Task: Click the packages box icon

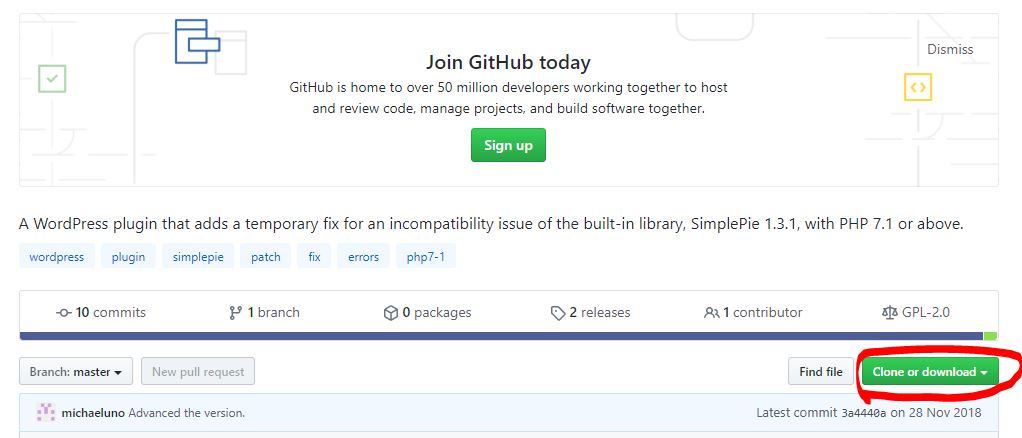Action: pos(390,313)
